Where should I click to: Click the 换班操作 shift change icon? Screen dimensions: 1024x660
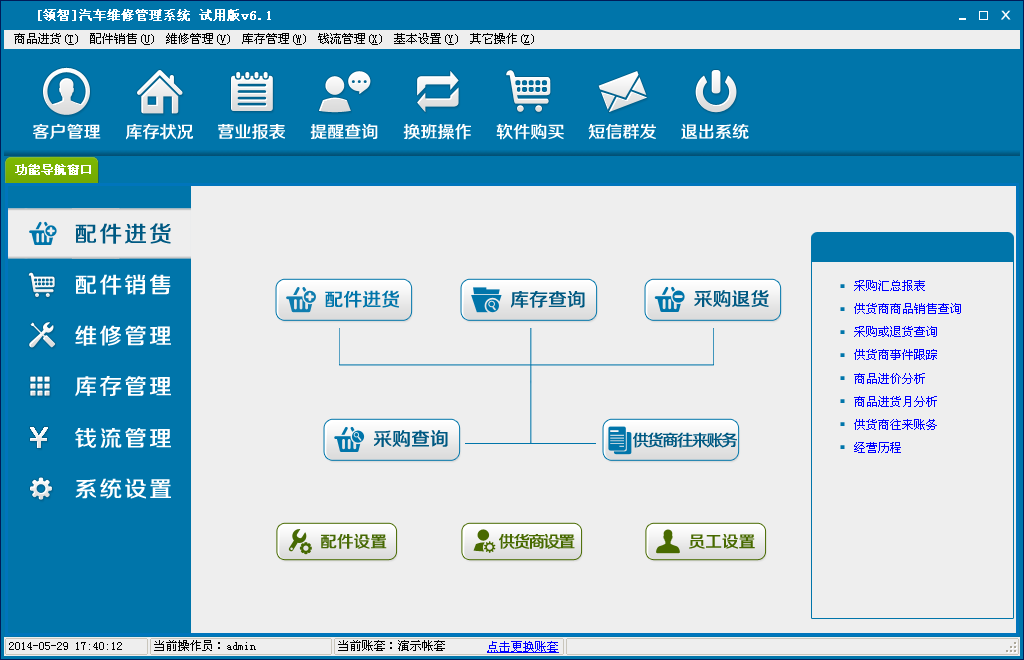pyautogui.click(x=438, y=92)
